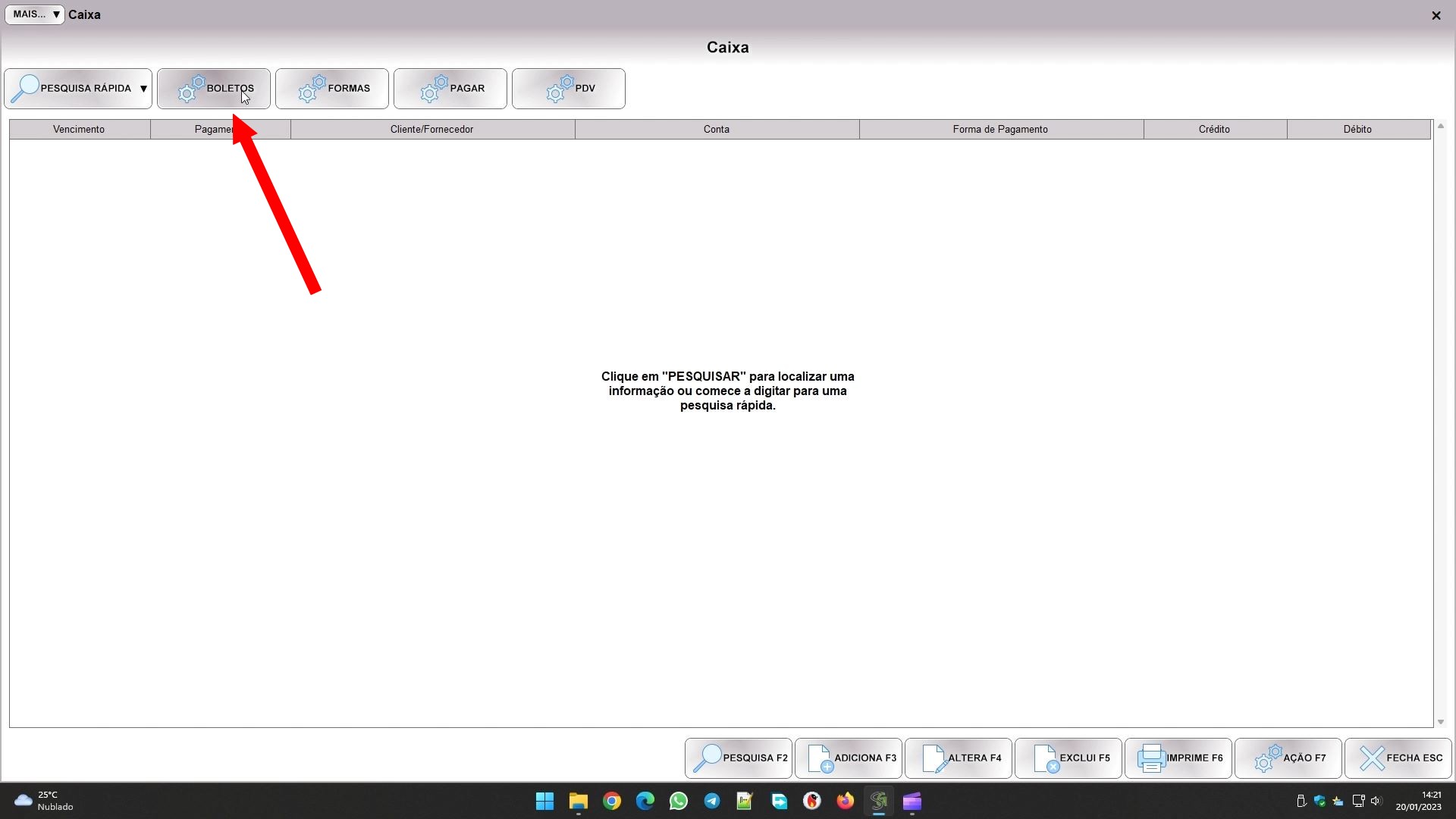The width and height of the screenshot is (1456, 819).
Task: Open WhatsApp from the taskbar
Action: 678,801
